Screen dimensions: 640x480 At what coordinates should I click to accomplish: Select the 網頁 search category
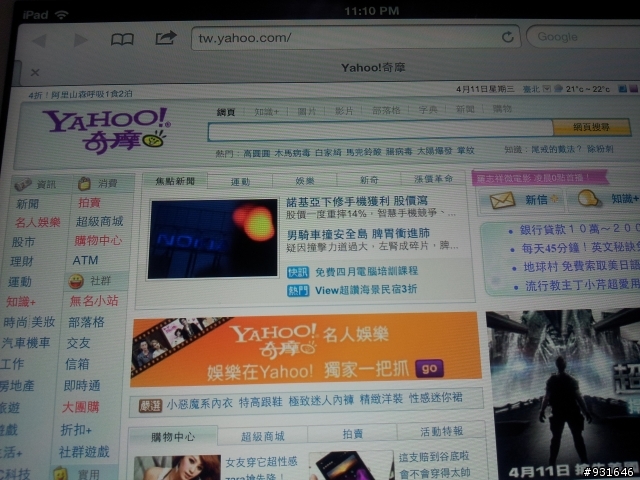(x=226, y=112)
